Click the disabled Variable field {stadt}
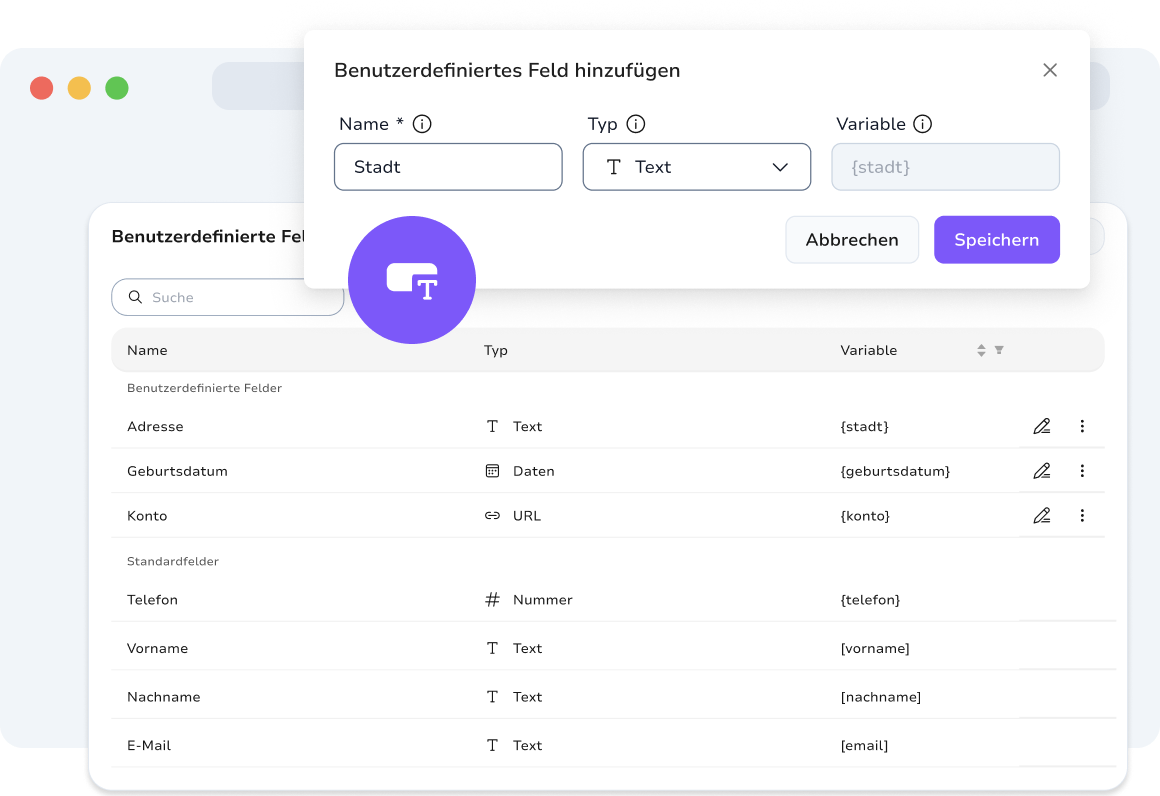The image size is (1160, 796). point(945,167)
